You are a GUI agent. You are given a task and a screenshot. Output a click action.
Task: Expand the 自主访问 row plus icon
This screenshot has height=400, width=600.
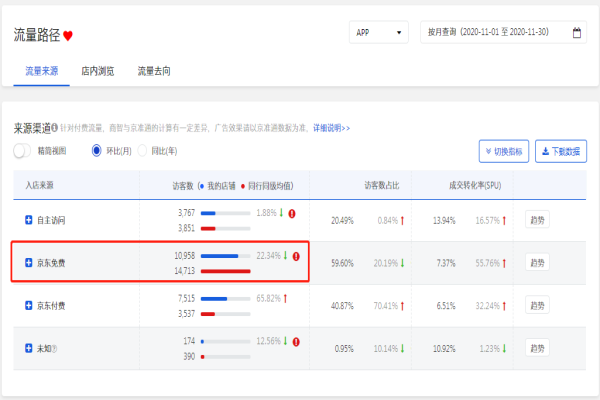(29, 219)
